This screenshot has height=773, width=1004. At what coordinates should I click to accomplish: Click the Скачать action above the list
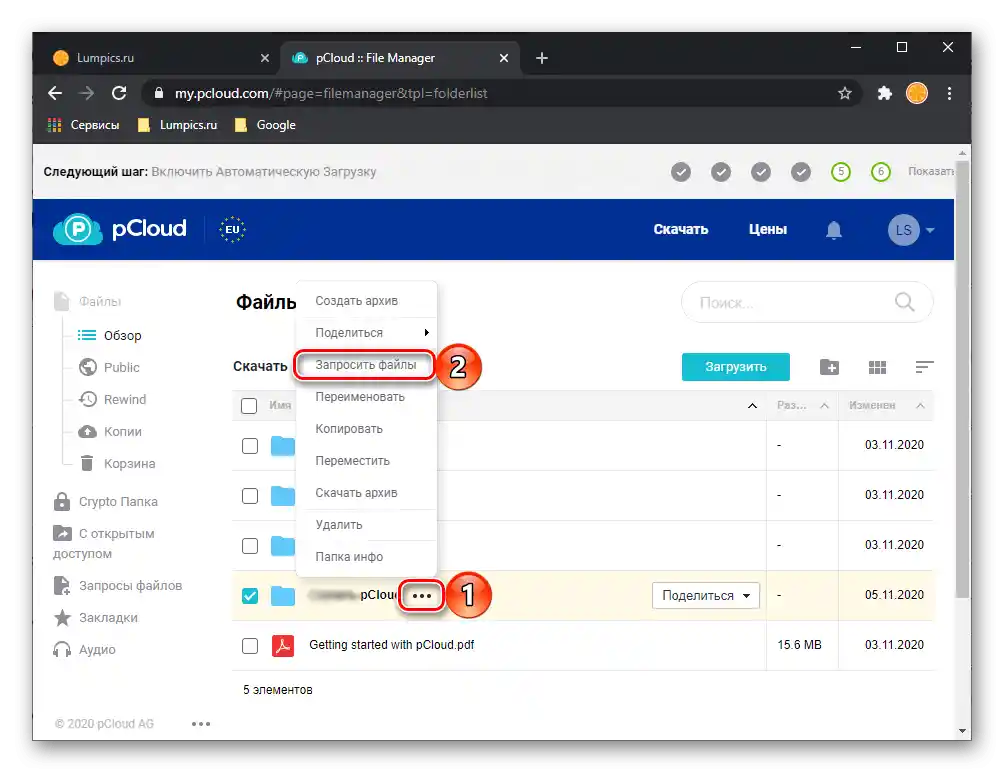point(260,366)
